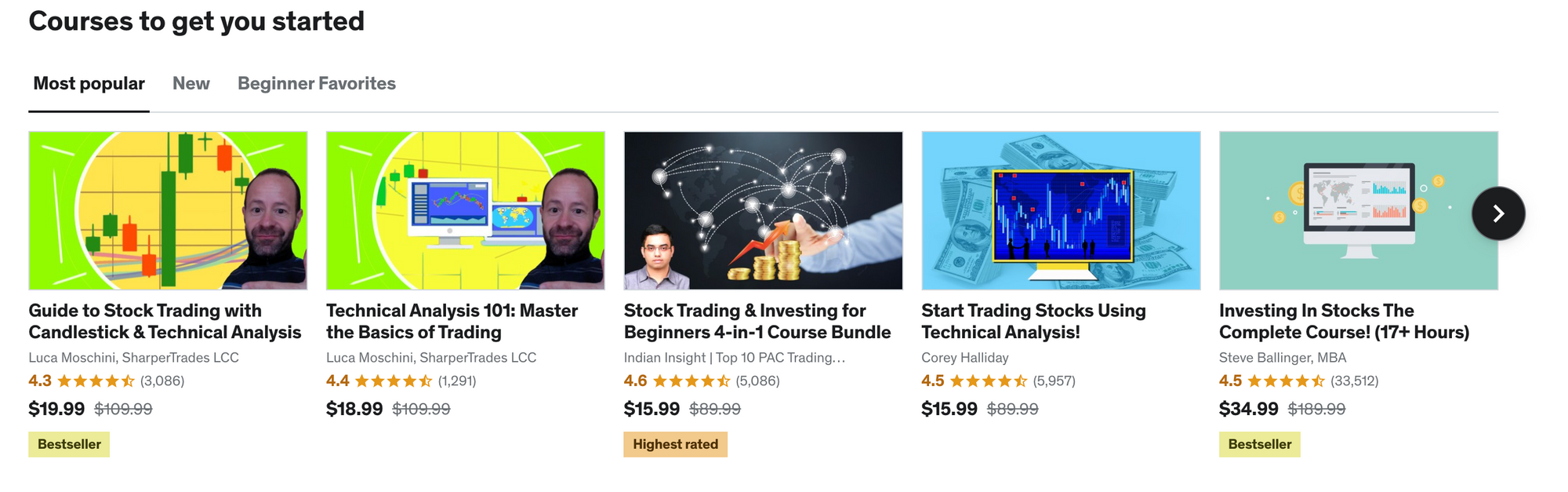This screenshot has height=492, width=1568.
Task: Click the $15.99 price for Corey Halliday course
Action: pyautogui.click(x=949, y=409)
